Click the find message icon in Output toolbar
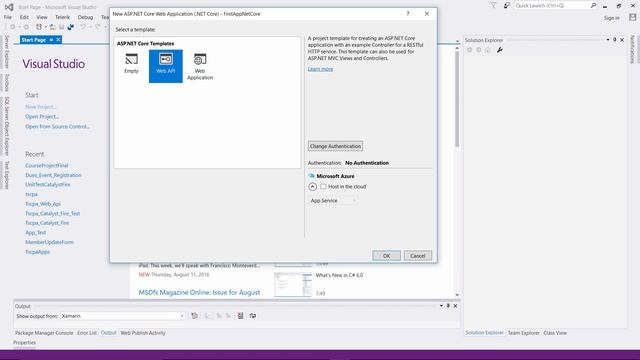The height and width of the screenshot is (360, 640). pyautogui.click(x=194, y=316)
